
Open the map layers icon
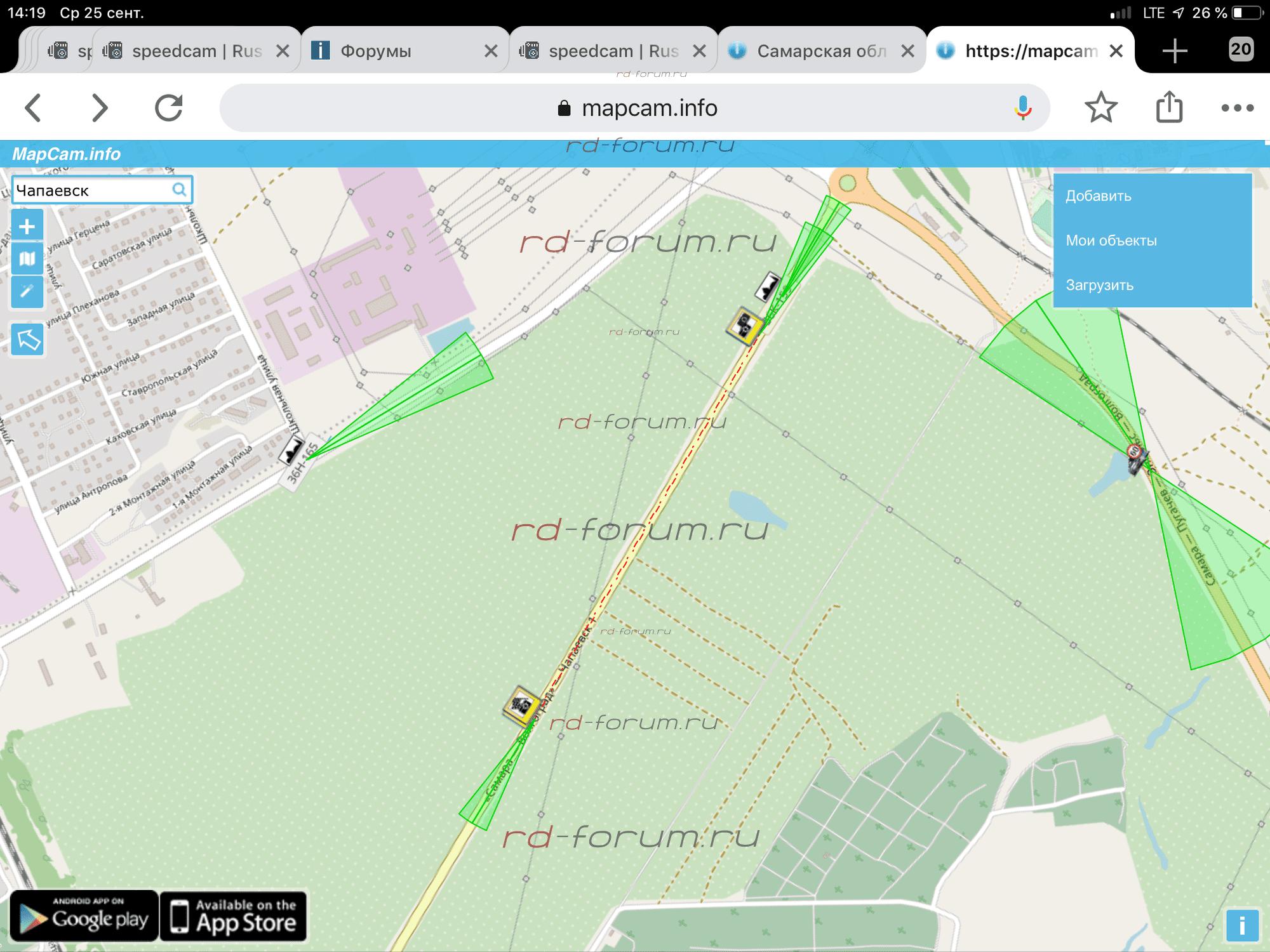27,259
